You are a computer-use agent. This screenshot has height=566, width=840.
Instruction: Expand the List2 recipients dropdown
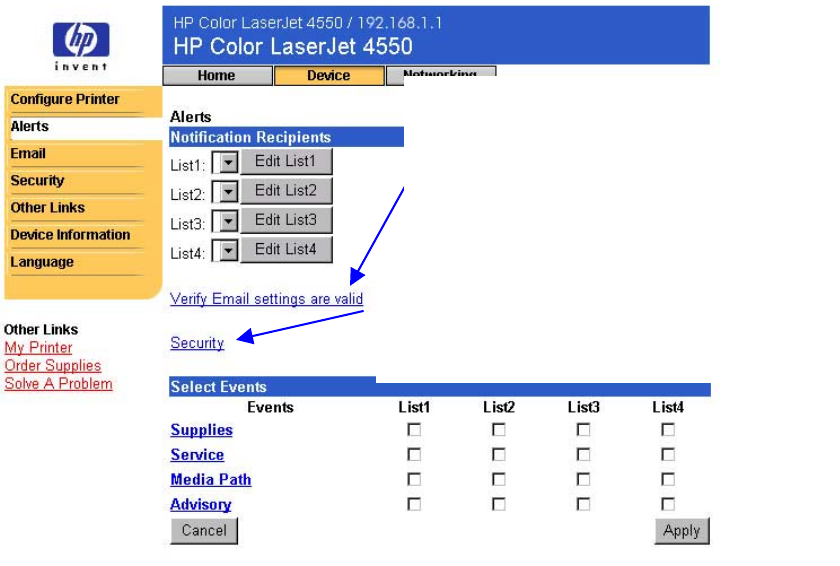(x=225, y=192)
